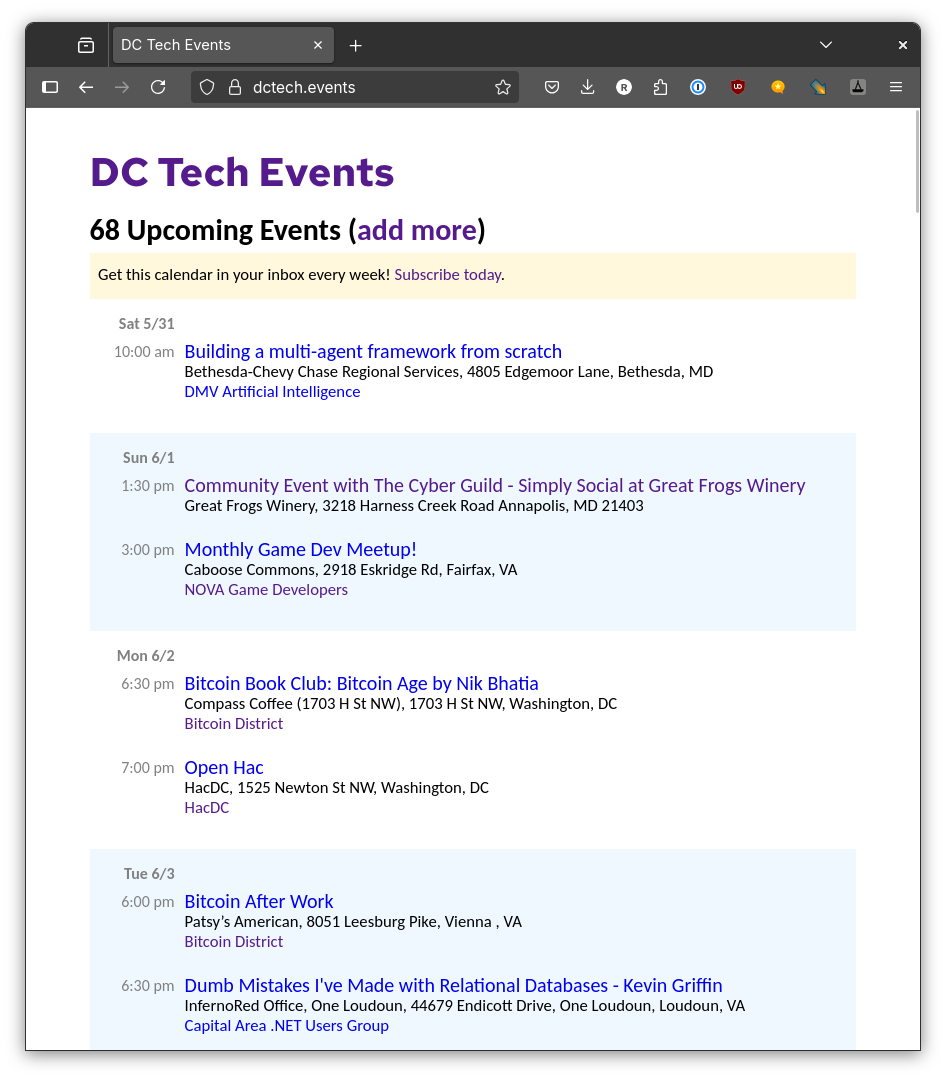Open 'Building a multi-agent framework from scratch'
Screen dimensions: 946x1079
point(373,352)
